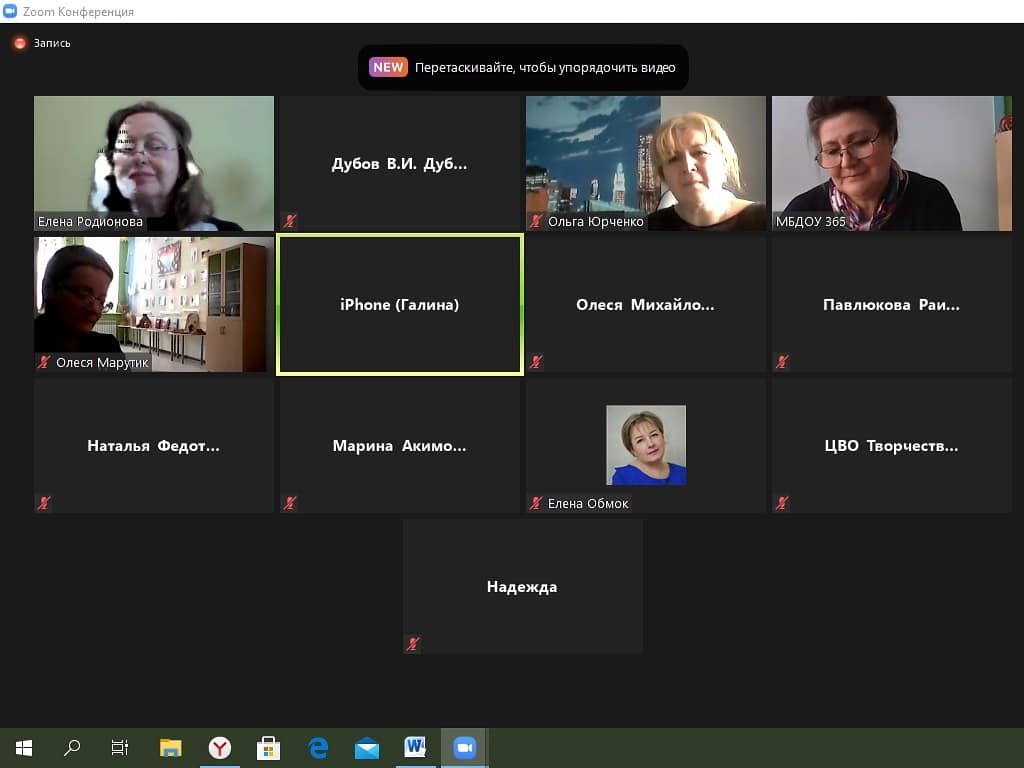Click muted mic icon on Наталья Федот... tile
Screen dimensions: 1024x768
(x=44, y=503)
